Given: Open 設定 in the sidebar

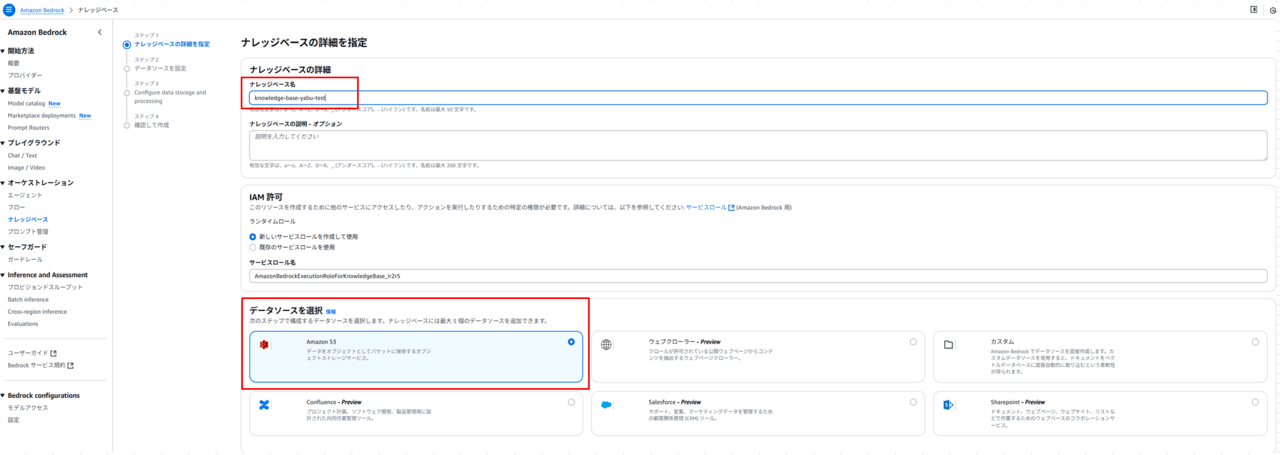Looking at the screenshot, I should (x=14, y=420).
